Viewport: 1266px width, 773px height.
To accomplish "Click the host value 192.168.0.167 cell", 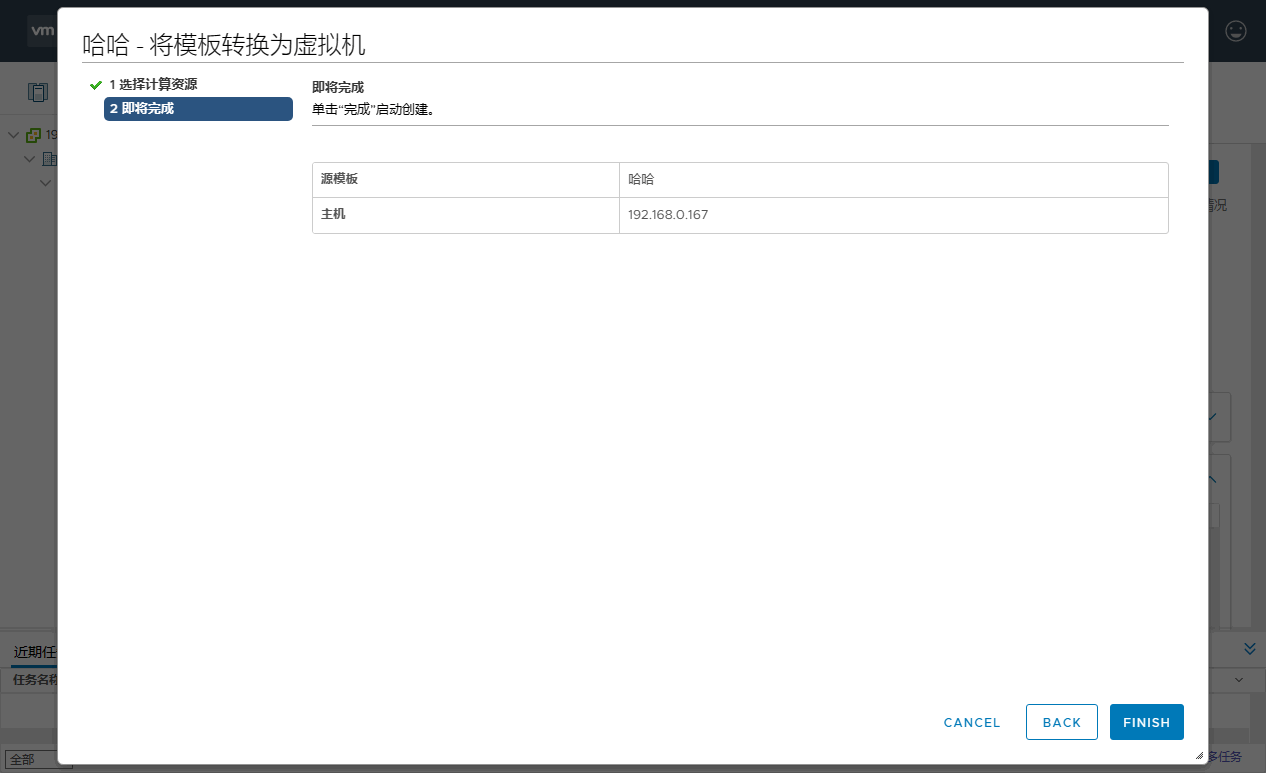I will coord(893,215).
